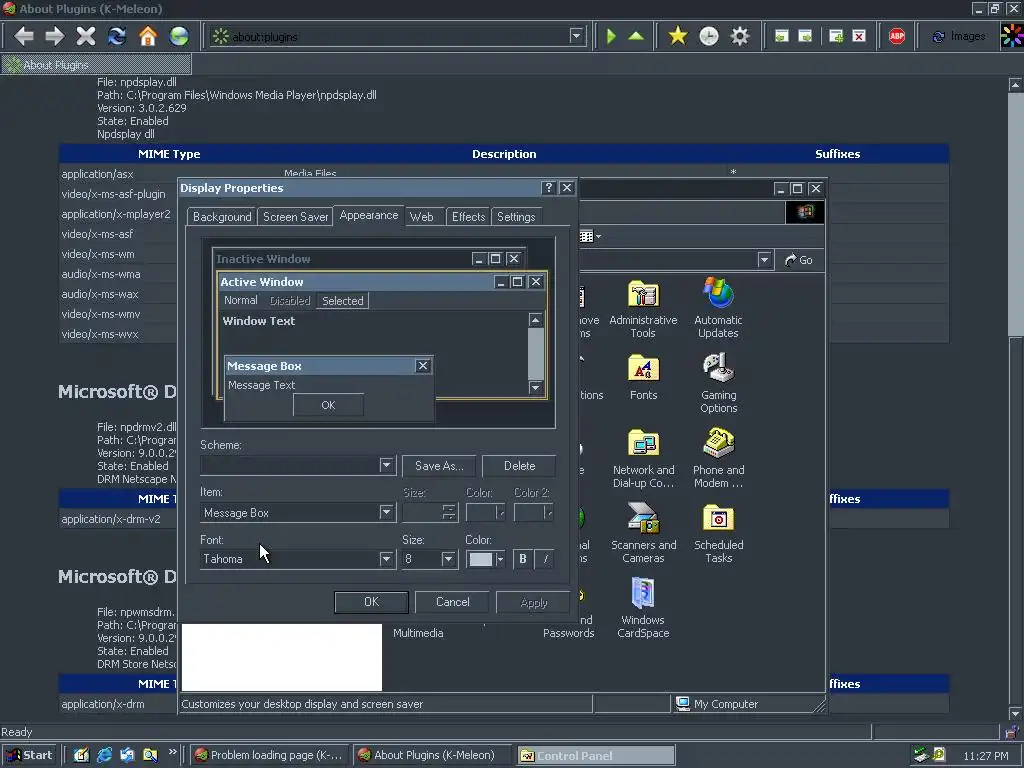
Task: Click the green Up arrow icon
Action: coord(636,36)
